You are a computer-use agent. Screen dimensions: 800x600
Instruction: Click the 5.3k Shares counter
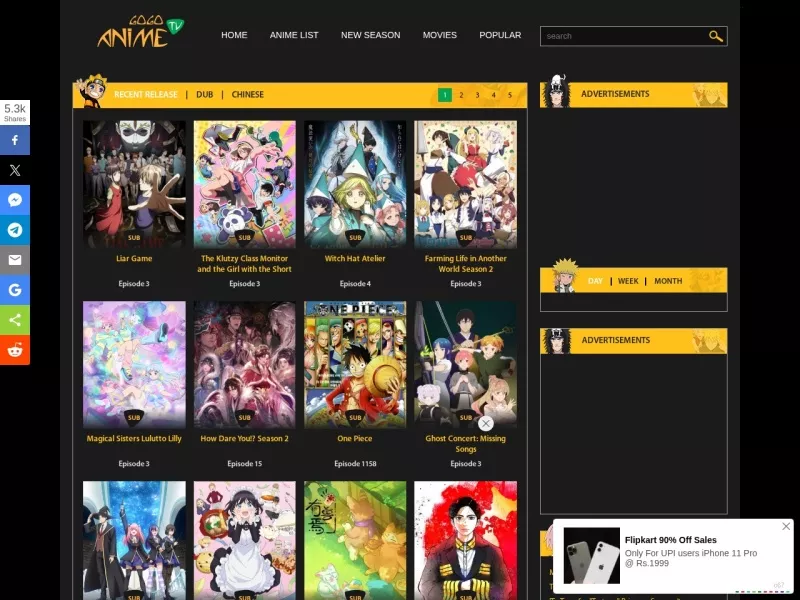coord(15,113)
